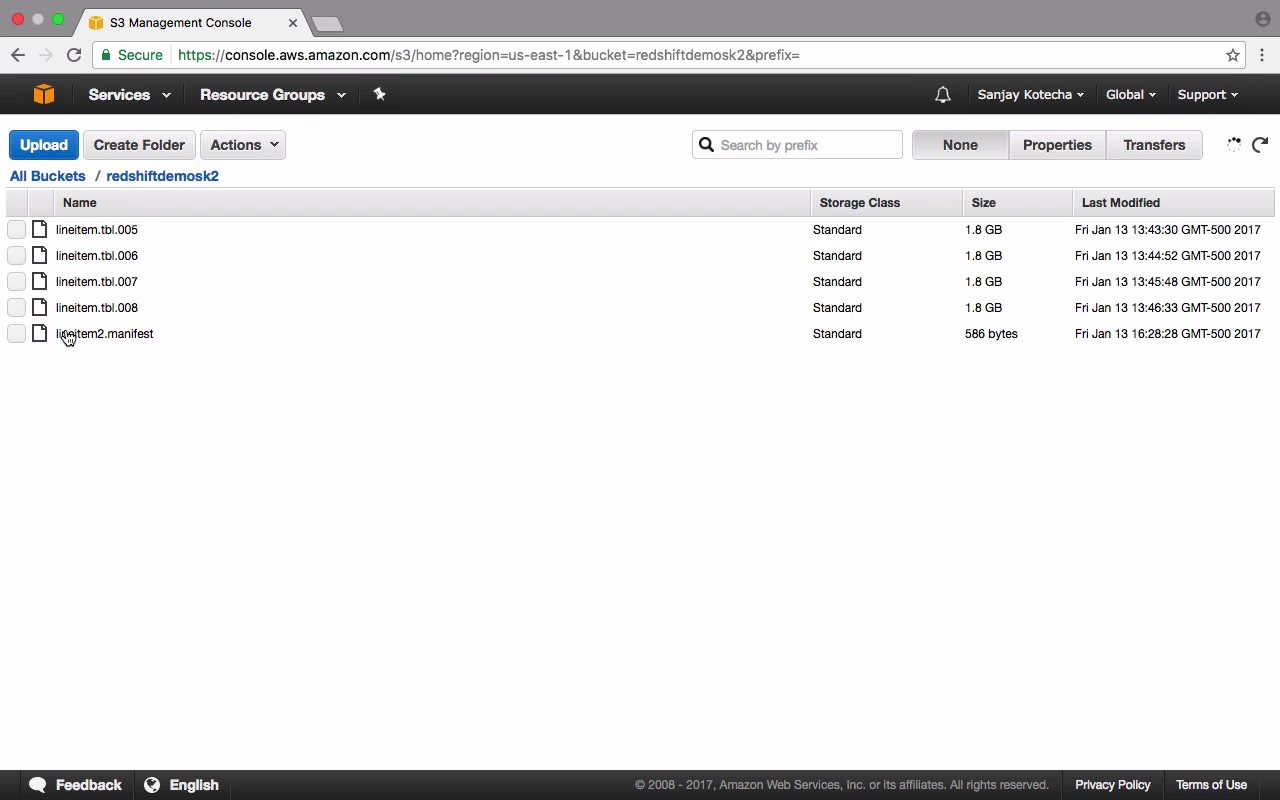Select checkbox for lineitem.tbl.008
Screen dimensions: 1280x800
[x=16, y=307]
